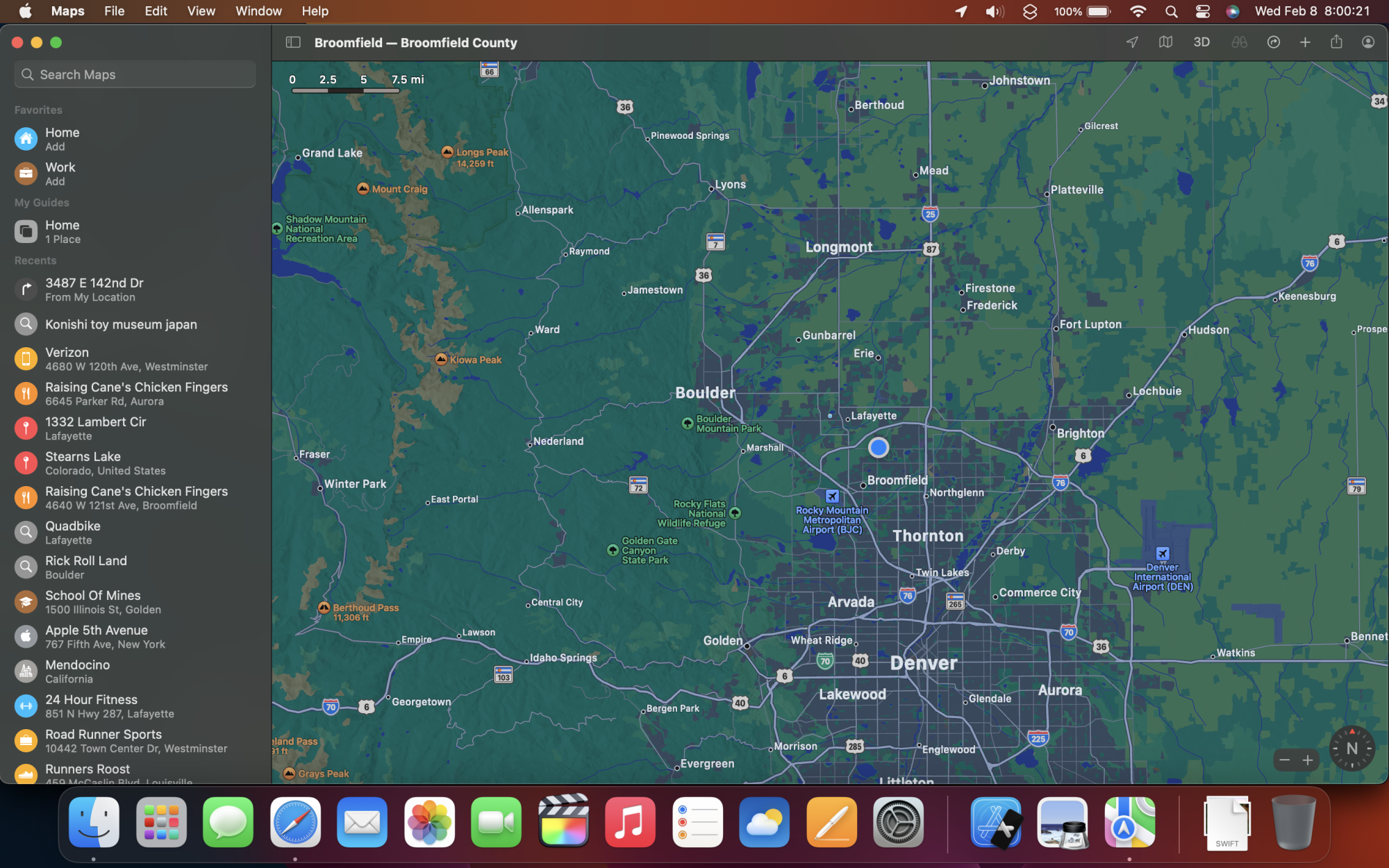
Task: Open the View menu
Action: pos(201,11)
